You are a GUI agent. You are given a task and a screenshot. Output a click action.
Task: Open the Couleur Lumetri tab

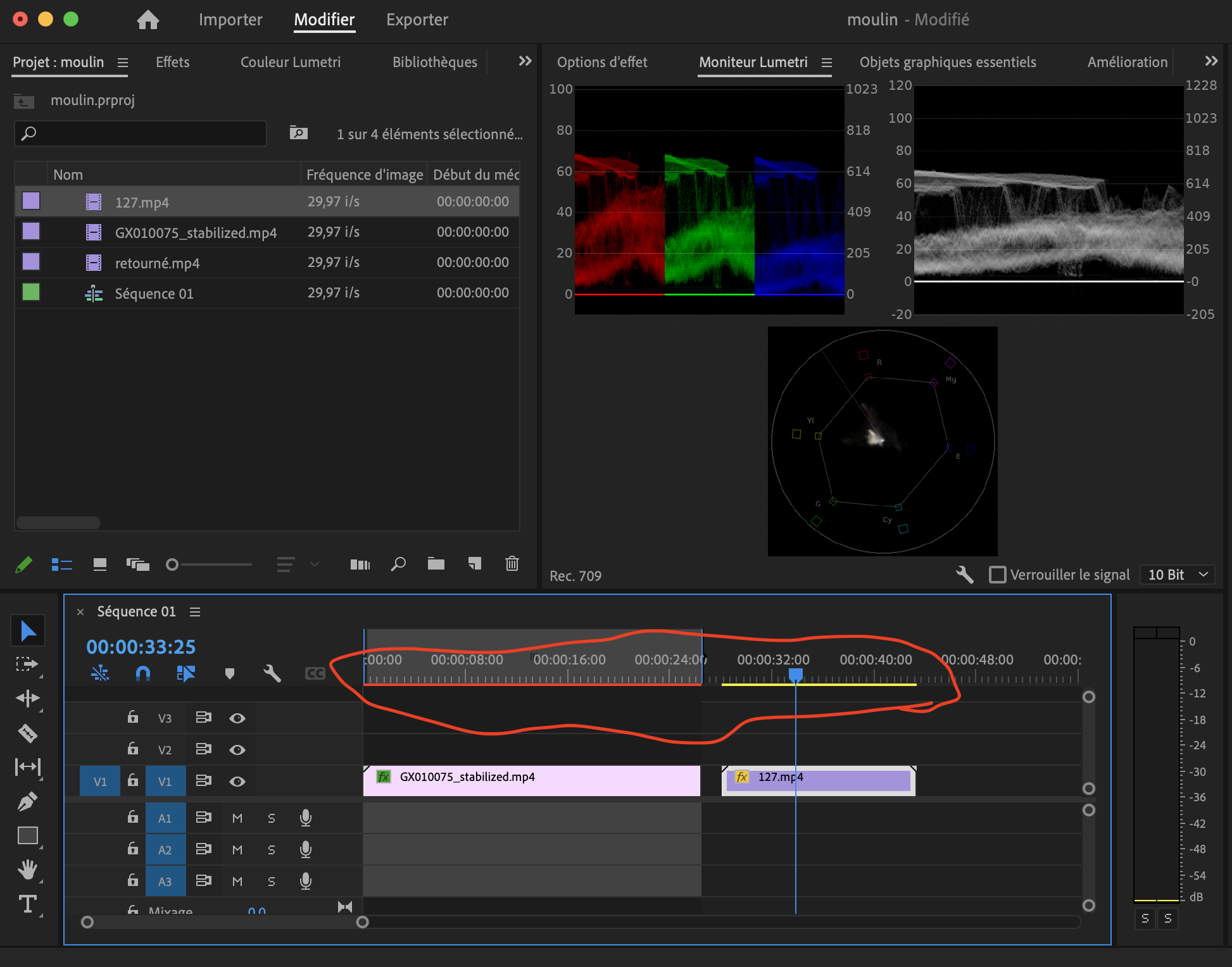(x=291, y=62)
